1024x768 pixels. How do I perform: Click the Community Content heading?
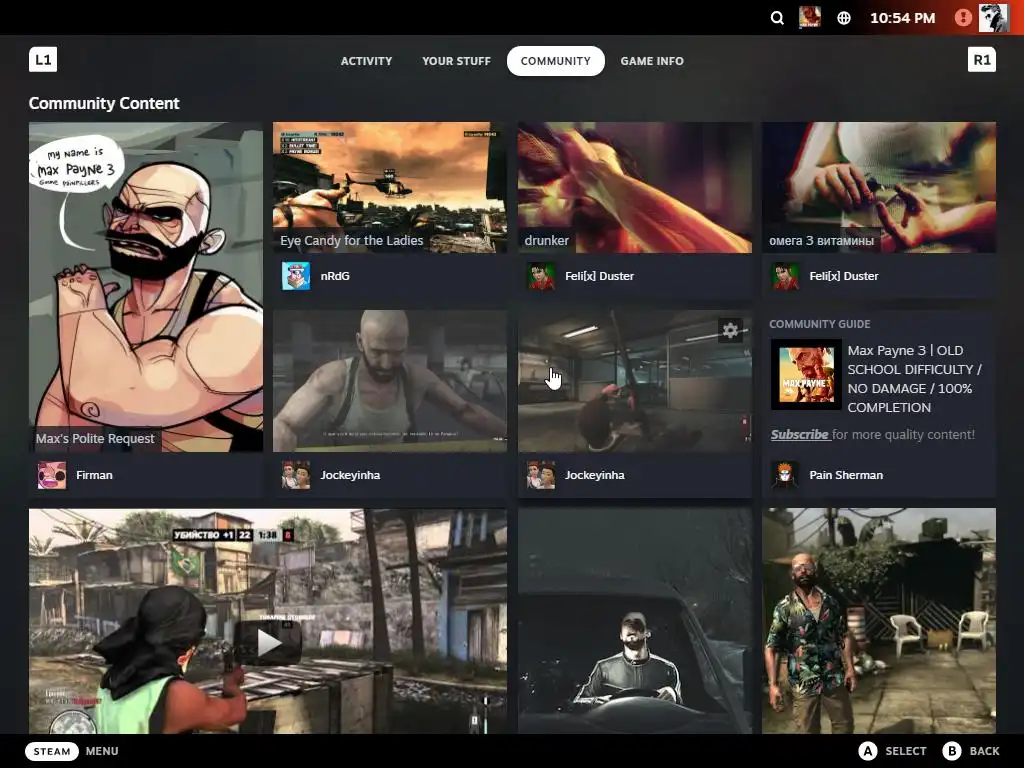click(x=104, y=103)
